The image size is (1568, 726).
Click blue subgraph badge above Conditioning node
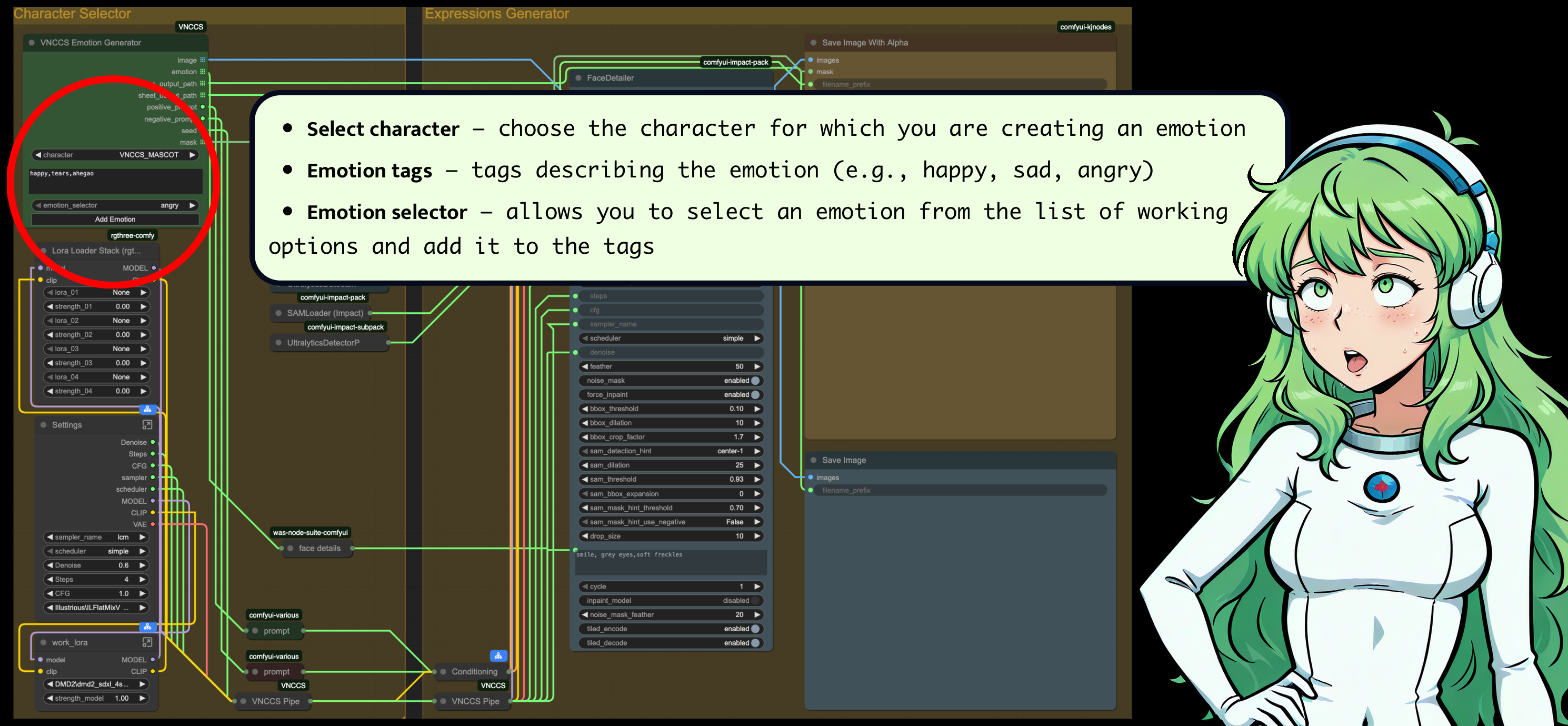point(498,656)
